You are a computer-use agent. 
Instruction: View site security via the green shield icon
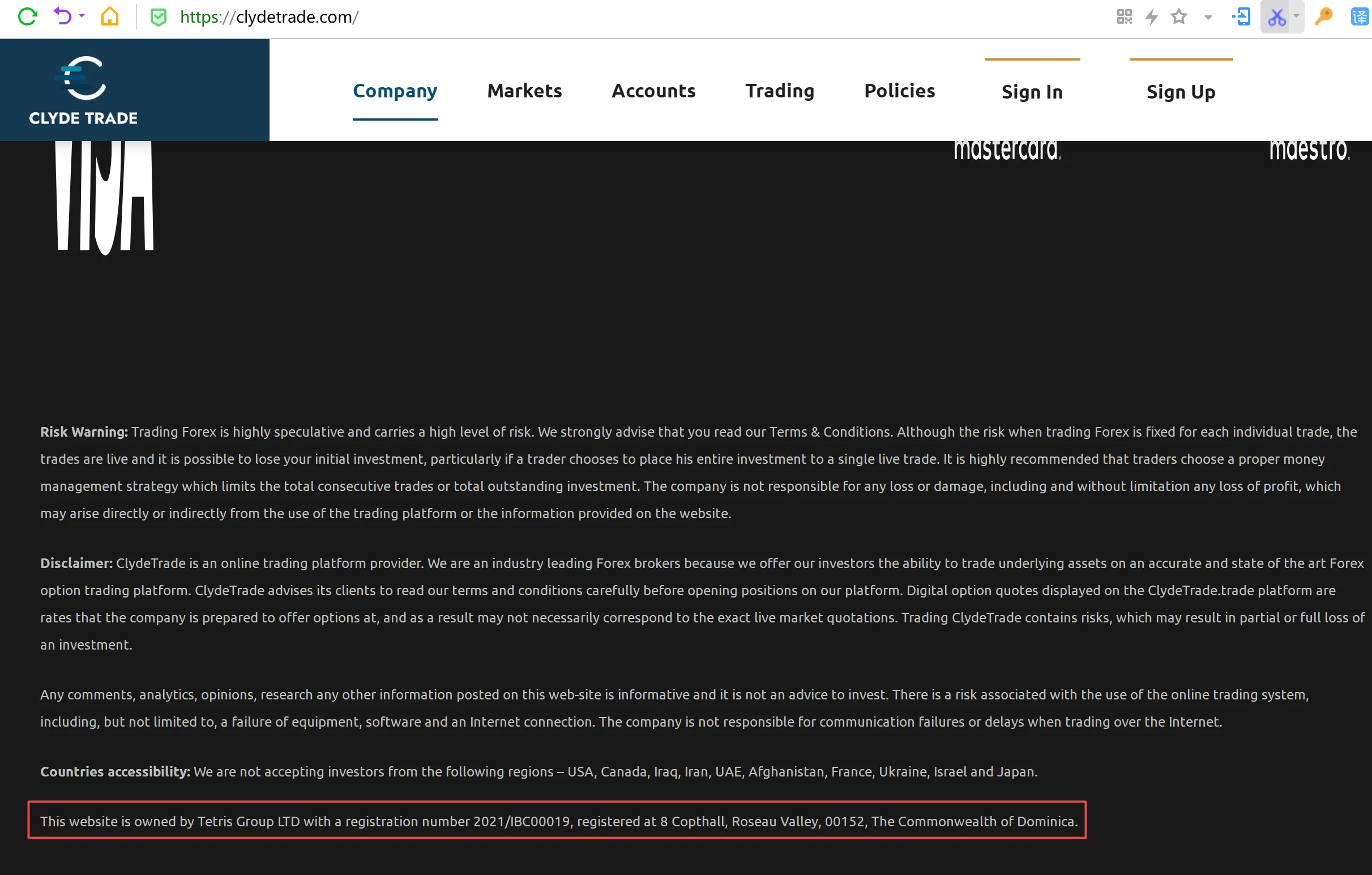pos(159,17)
